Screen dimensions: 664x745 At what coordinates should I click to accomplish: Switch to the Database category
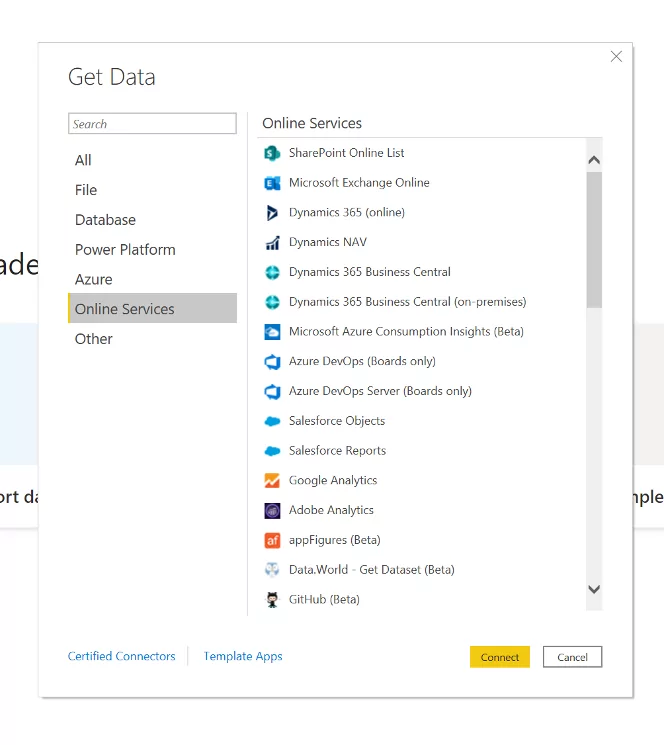(152, 220)
